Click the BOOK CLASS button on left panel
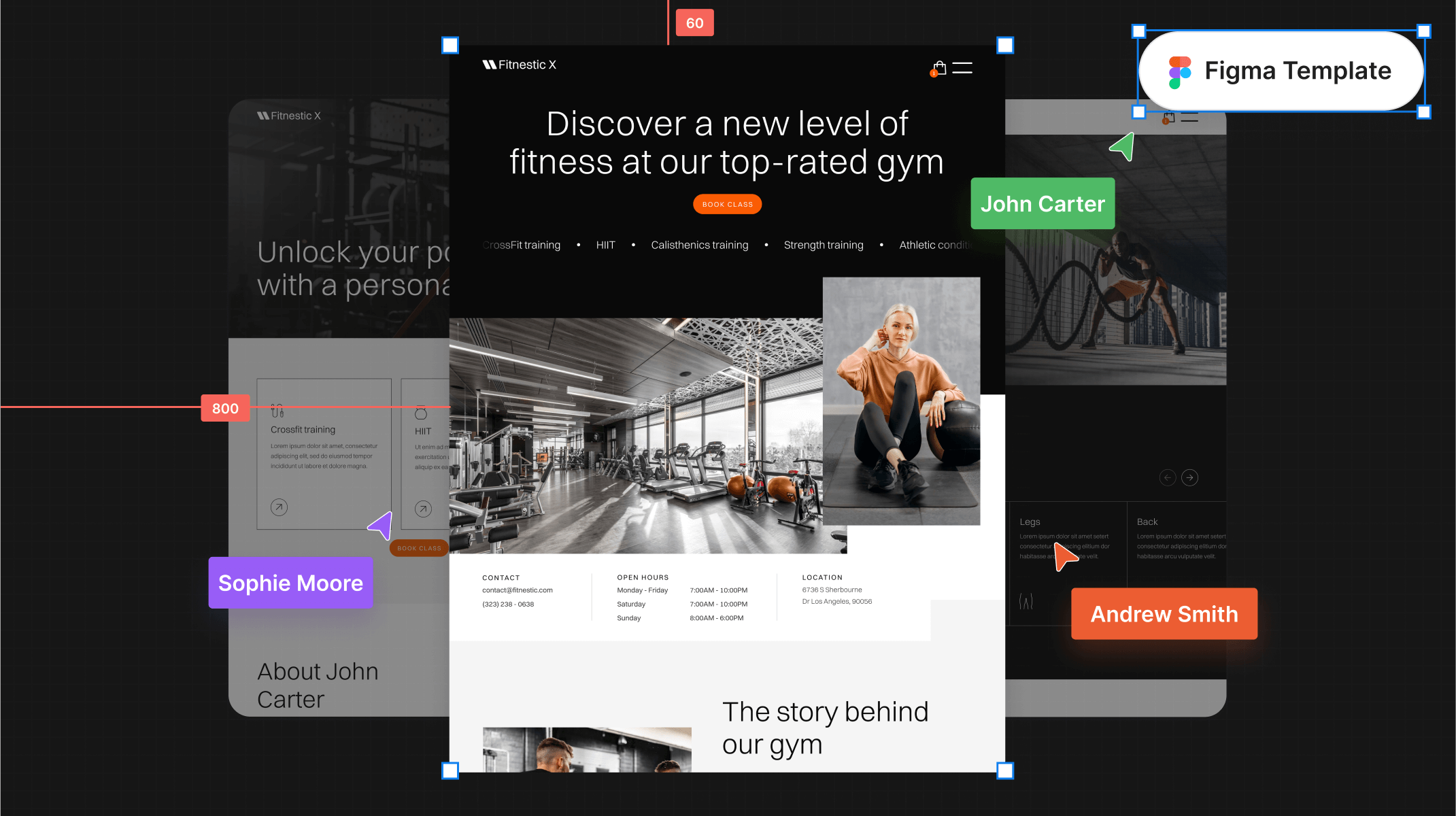1456x816 pixels. [x=418, y=547]
